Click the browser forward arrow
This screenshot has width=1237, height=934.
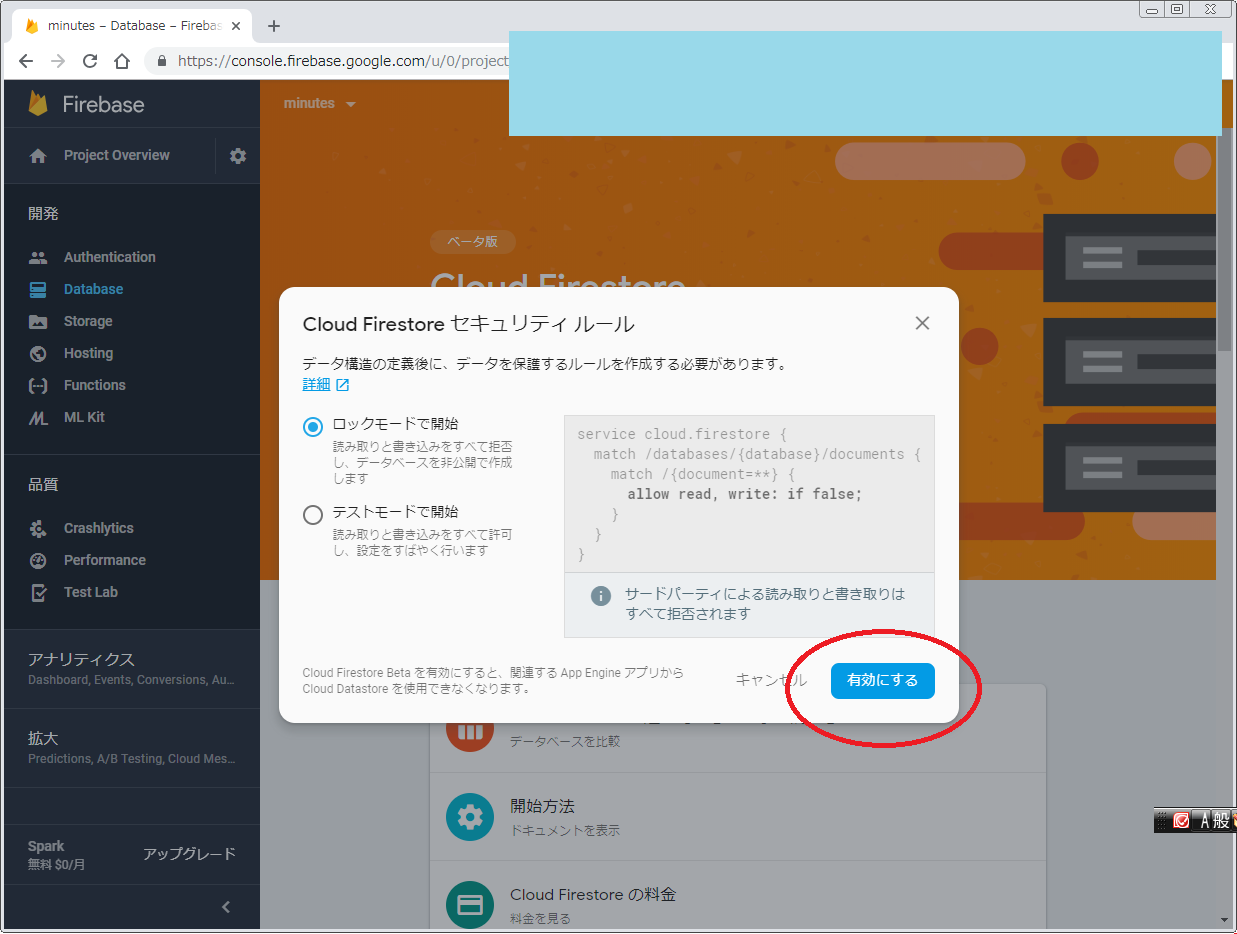[x=58, y=61]
